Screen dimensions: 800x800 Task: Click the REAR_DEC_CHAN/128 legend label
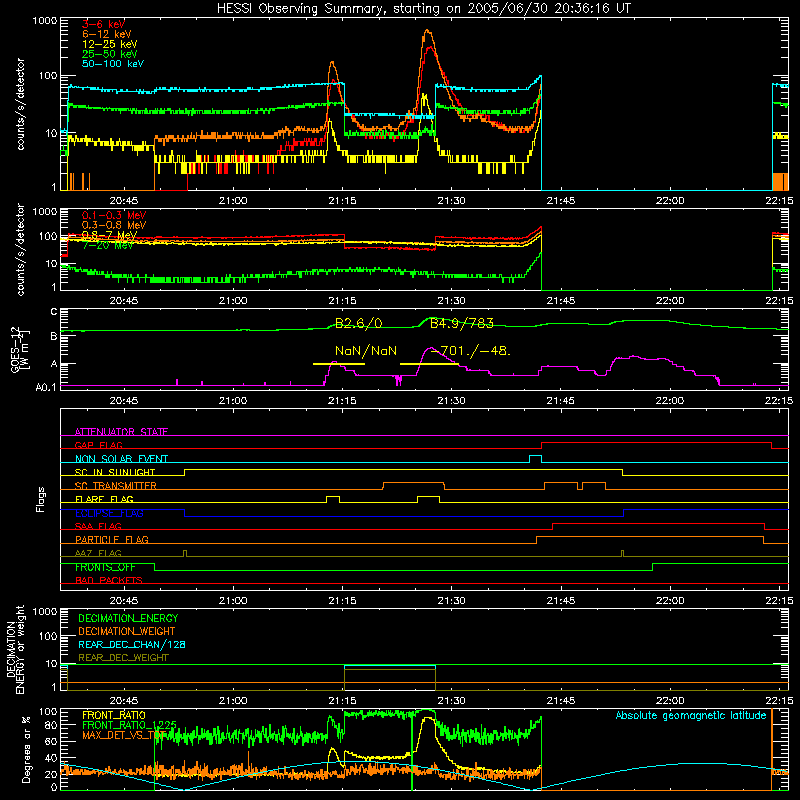[x=132, y=644]
